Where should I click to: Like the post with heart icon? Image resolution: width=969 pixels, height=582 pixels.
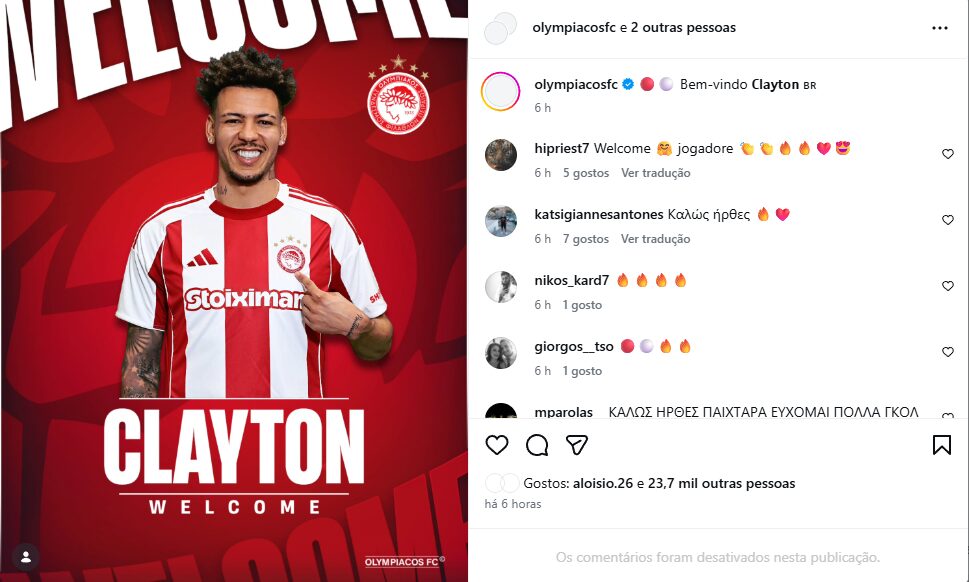pos(497,445)
